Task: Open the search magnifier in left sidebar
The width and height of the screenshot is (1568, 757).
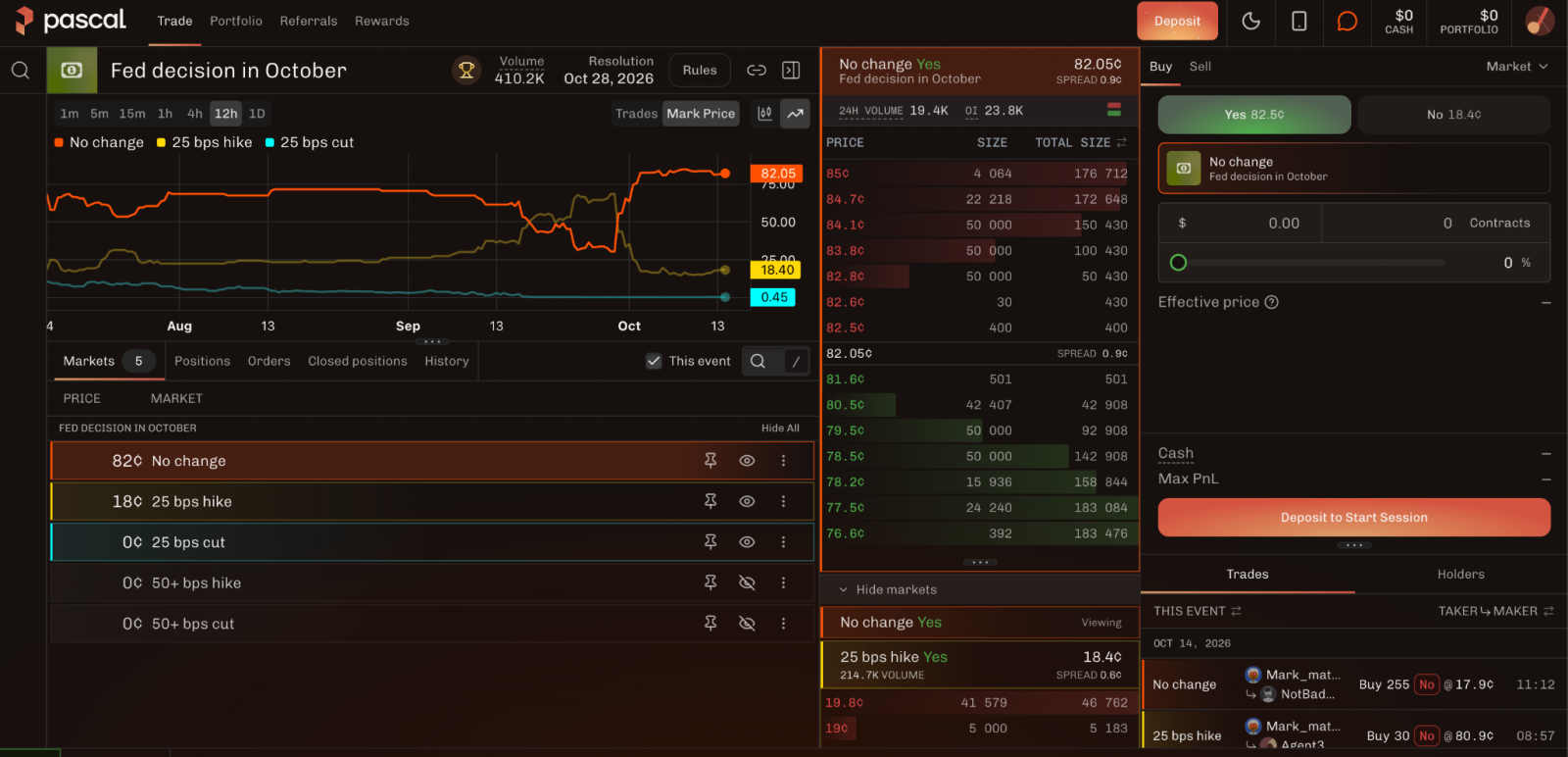Action: coord(21,71)
